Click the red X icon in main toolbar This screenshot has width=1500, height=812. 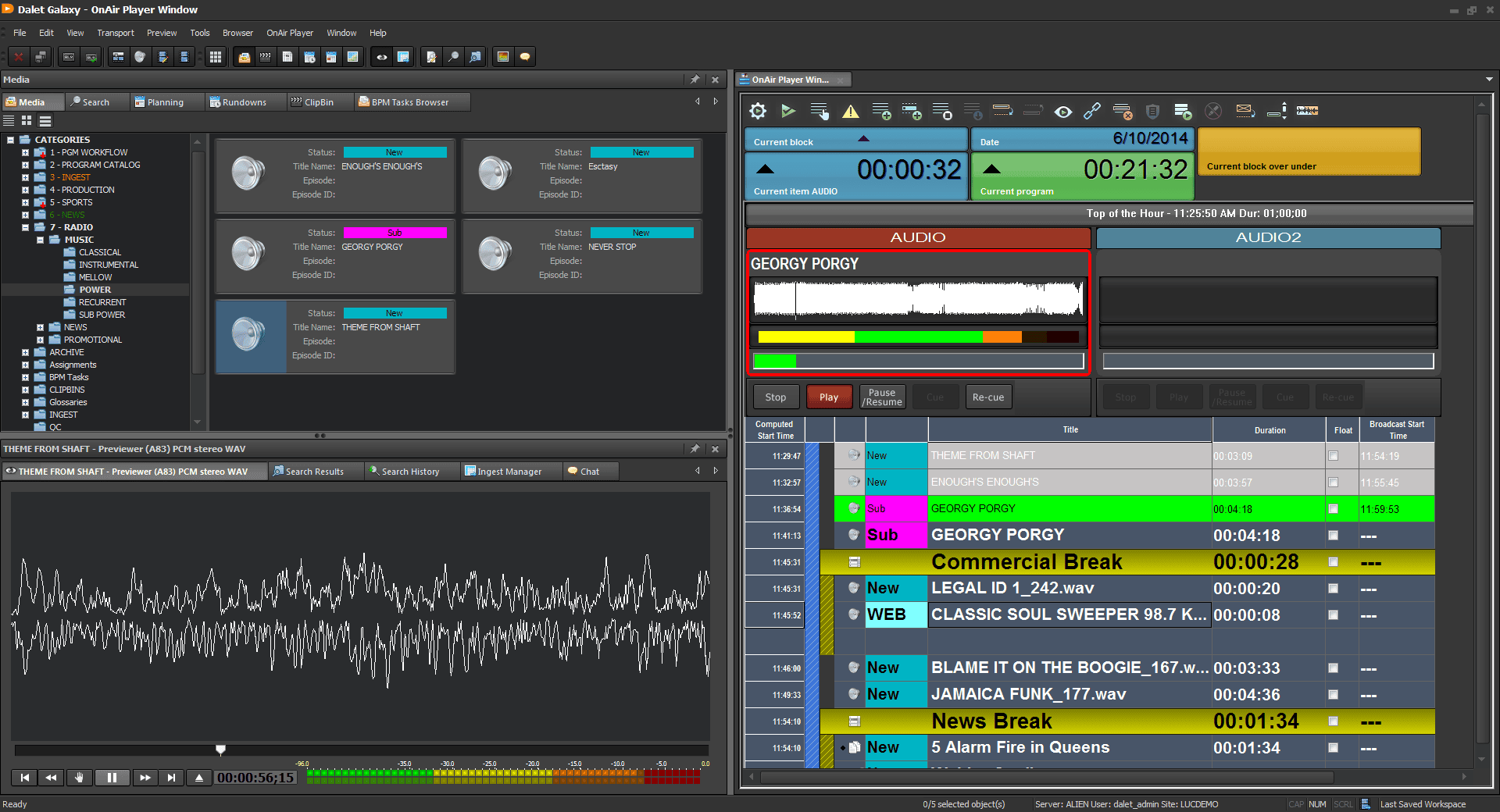[x=19, y=56]
